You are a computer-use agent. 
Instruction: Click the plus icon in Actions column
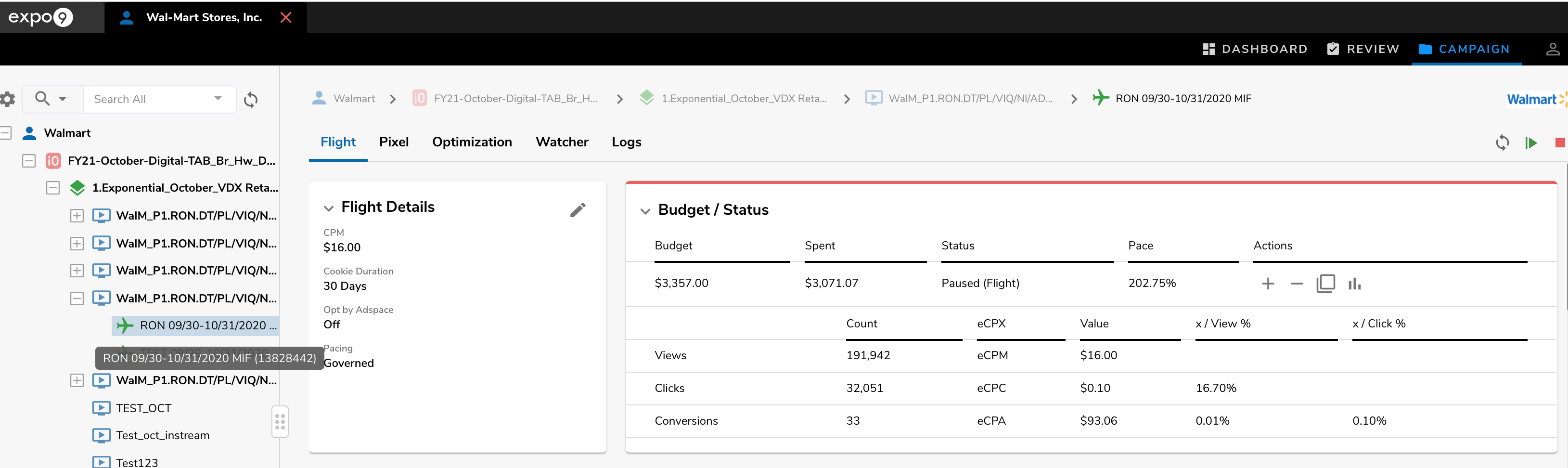click(1267, 284)
